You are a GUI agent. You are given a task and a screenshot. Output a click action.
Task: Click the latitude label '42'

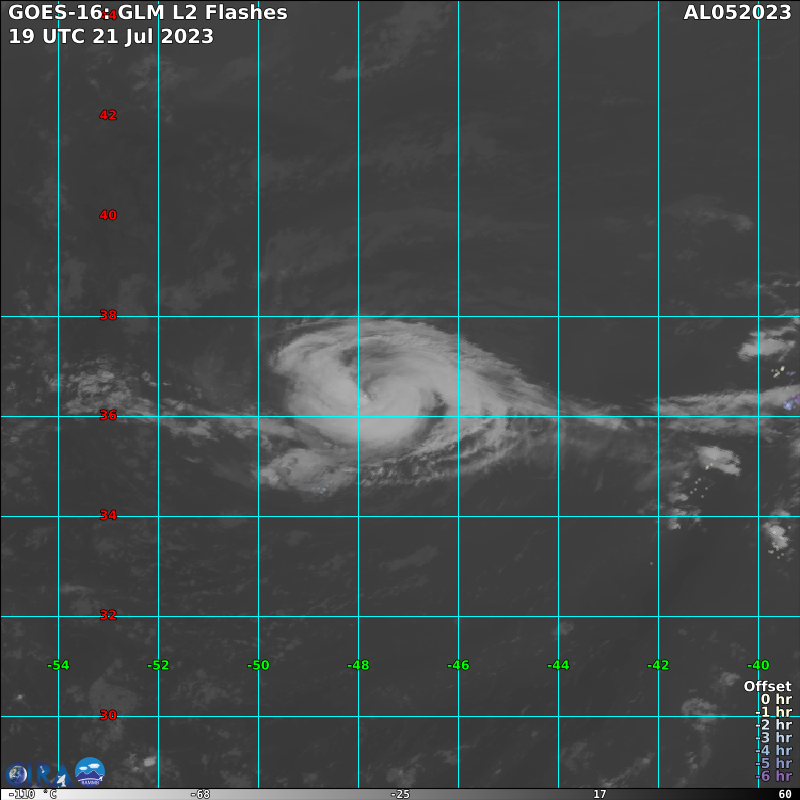tap(108, 115)
